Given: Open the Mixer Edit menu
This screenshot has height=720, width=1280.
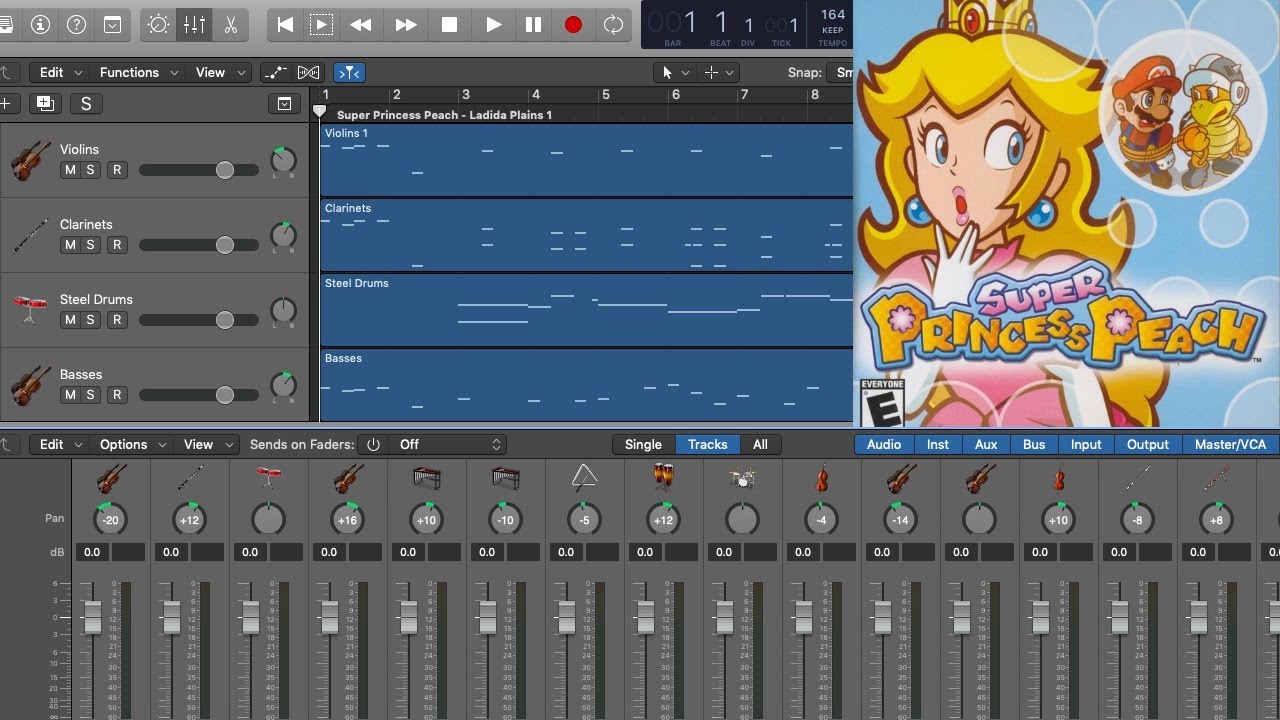Looking at the screenshot, I should (59, 444).
